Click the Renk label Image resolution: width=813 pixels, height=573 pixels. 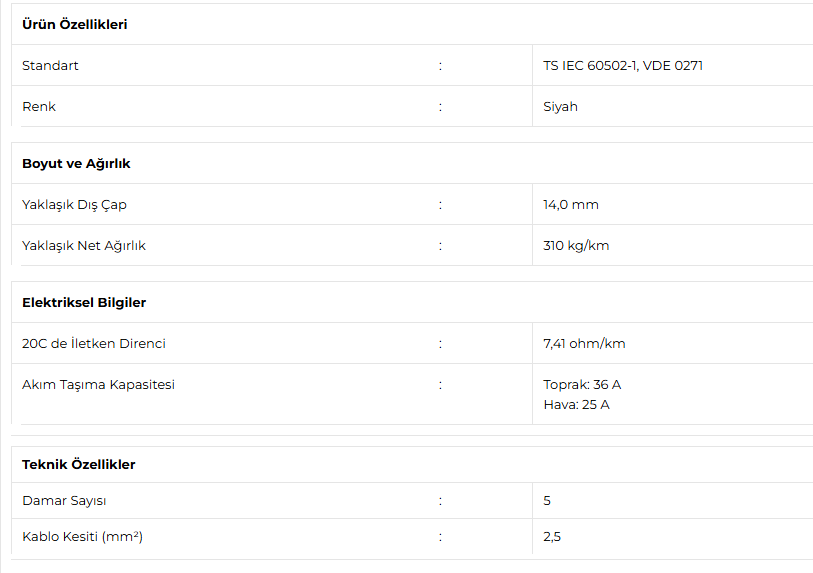click(39, 106)
